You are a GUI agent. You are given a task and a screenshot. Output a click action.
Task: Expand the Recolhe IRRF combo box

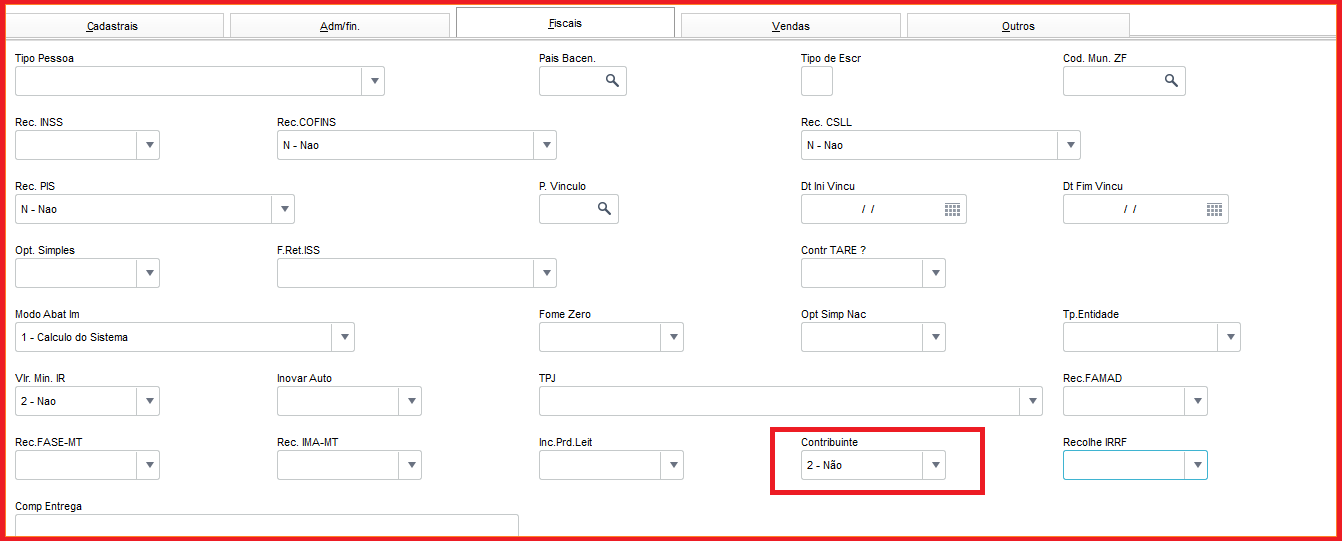click(x=1196, y=465)
